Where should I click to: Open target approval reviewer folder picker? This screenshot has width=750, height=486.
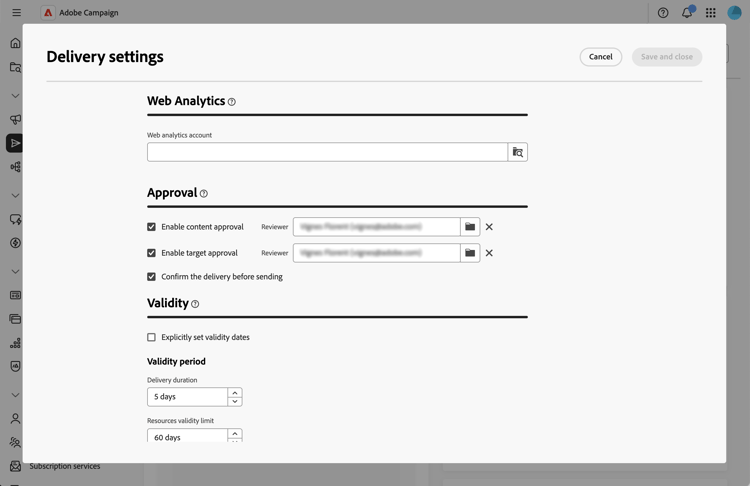(470, 253)
